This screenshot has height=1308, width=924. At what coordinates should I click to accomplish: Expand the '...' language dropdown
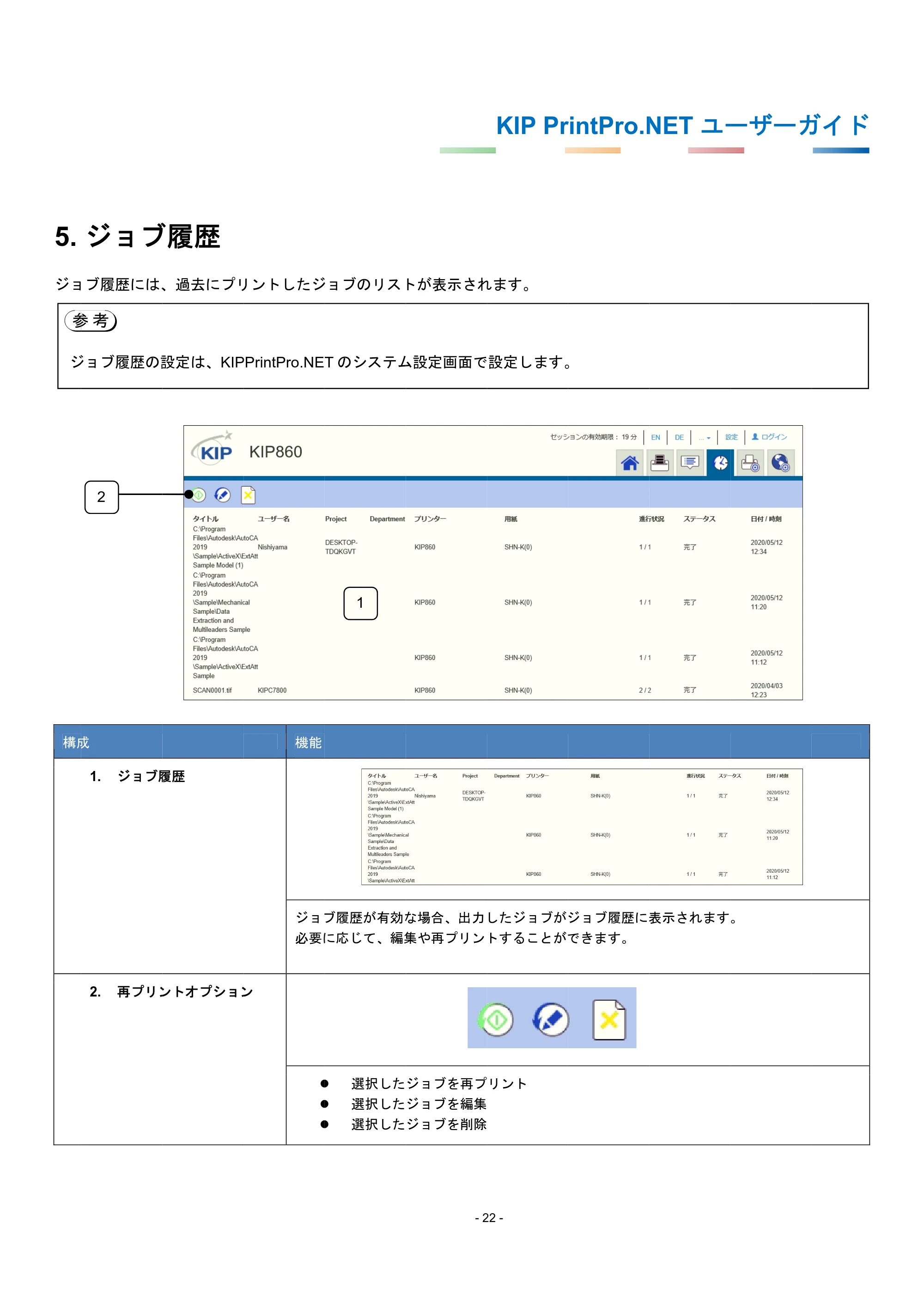pyautogui.click(x=705, y=438)
